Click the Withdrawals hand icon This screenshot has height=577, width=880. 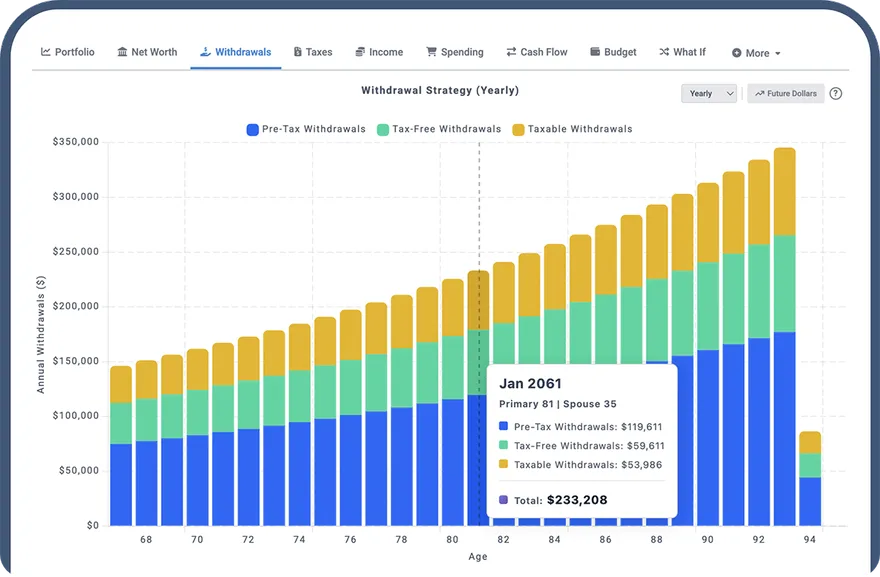[x=205, y=52]
